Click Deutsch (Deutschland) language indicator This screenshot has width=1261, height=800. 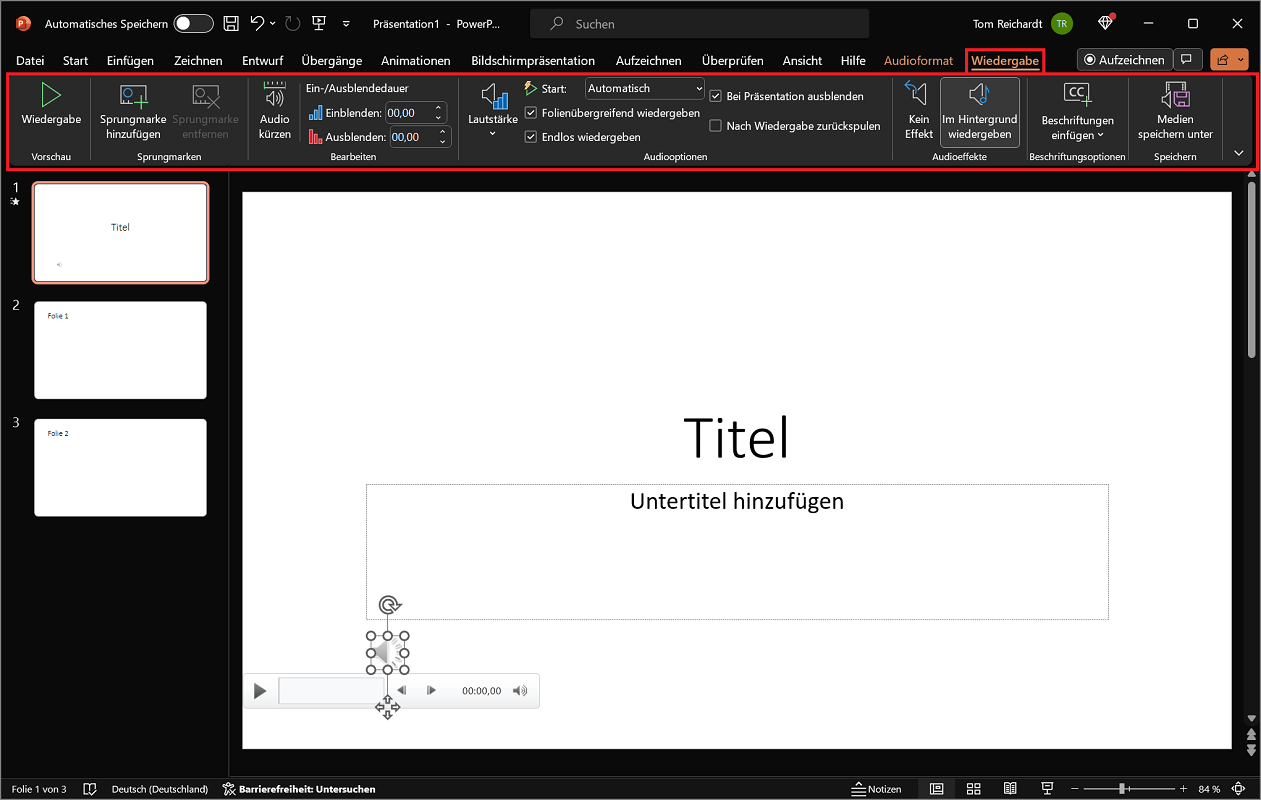[x=160, y=789]
